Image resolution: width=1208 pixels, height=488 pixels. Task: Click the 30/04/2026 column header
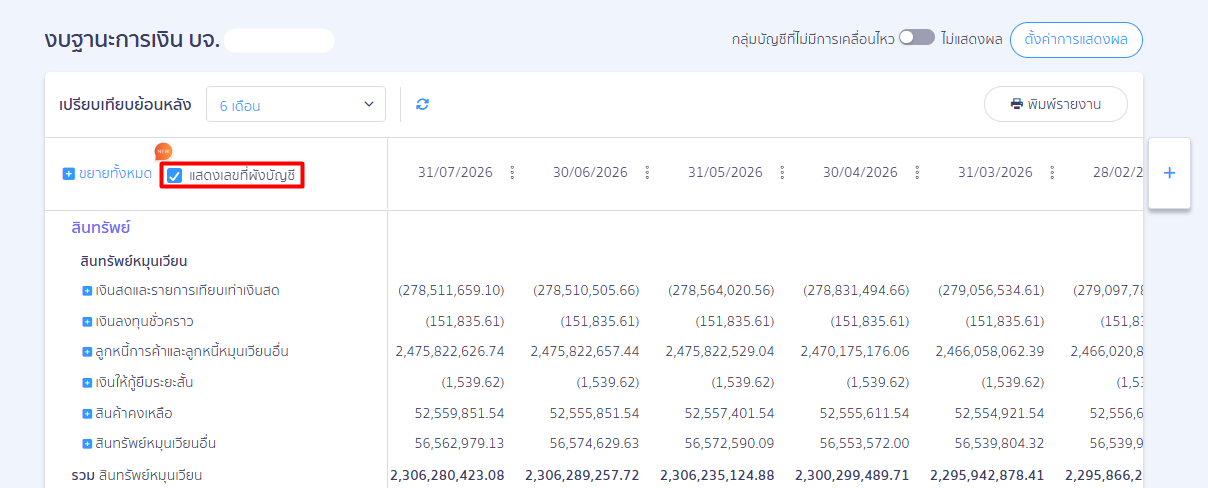[860, 172]
